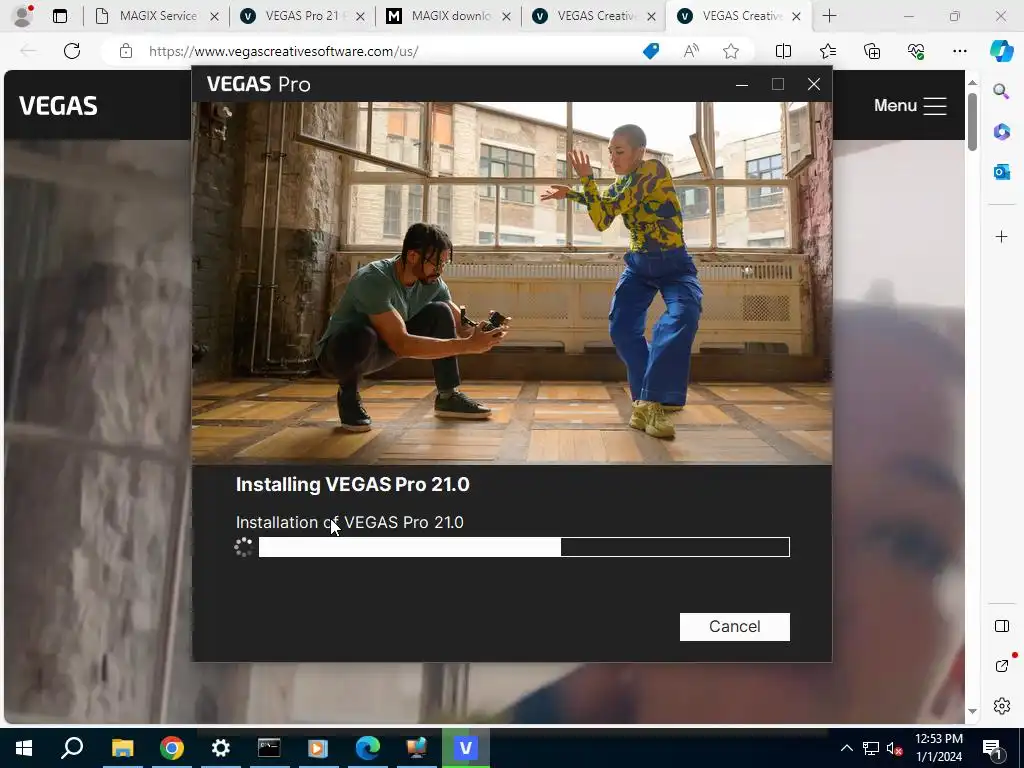The image size is (1024, 768).
Task: Minimize the VEGAS Pro installer window
Action: click(742, 84)
